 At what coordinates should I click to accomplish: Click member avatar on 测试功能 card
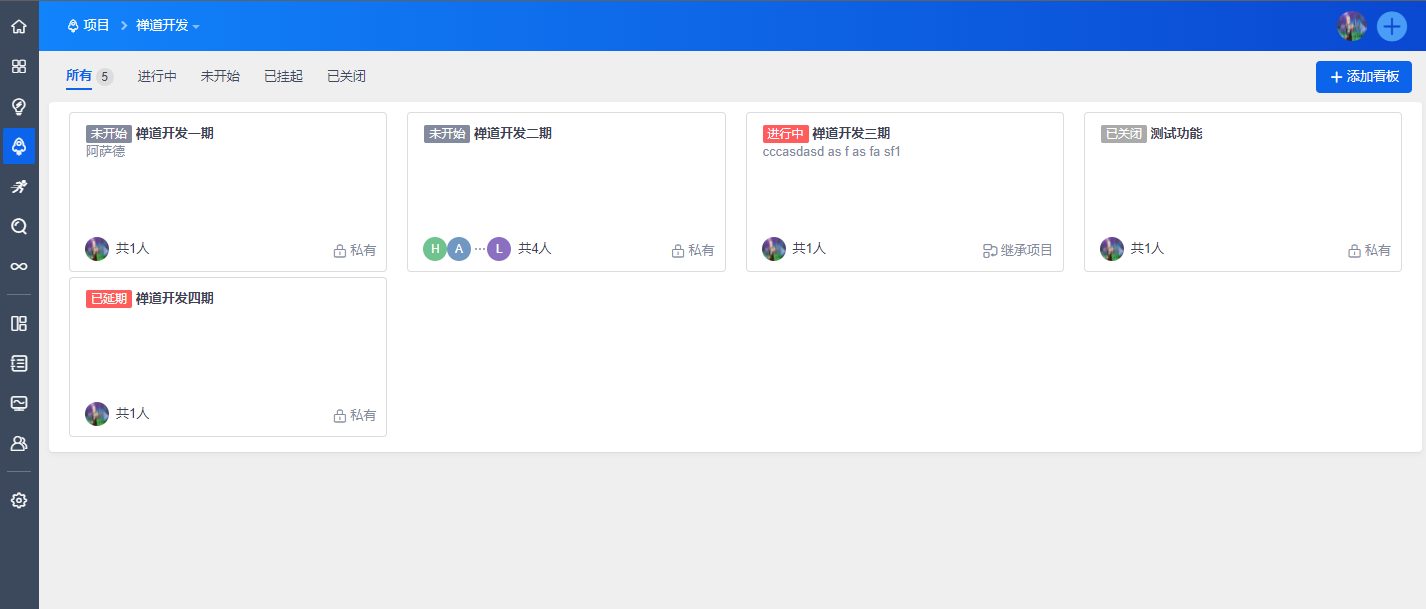point(1112,249)
